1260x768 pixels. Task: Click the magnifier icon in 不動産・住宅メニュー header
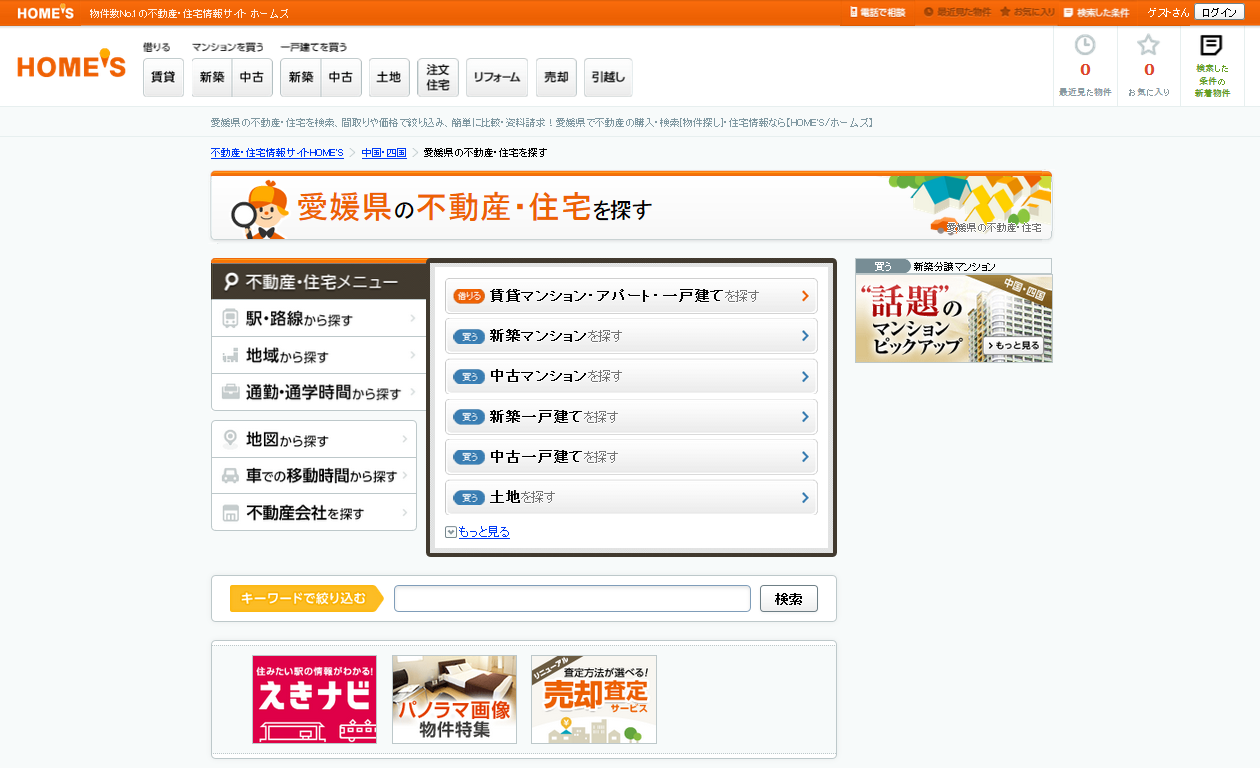232,282
